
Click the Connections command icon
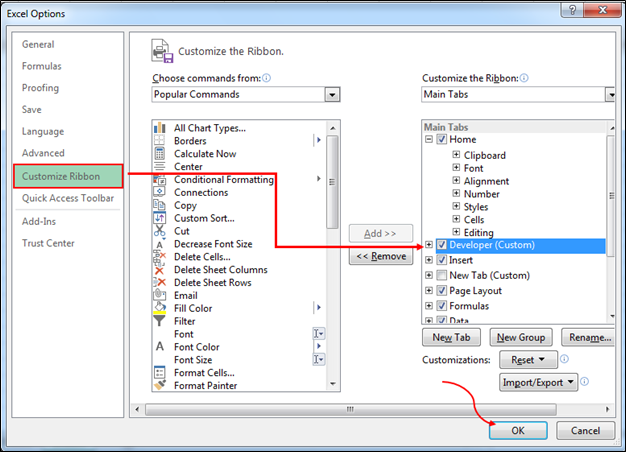pos(159,192)
